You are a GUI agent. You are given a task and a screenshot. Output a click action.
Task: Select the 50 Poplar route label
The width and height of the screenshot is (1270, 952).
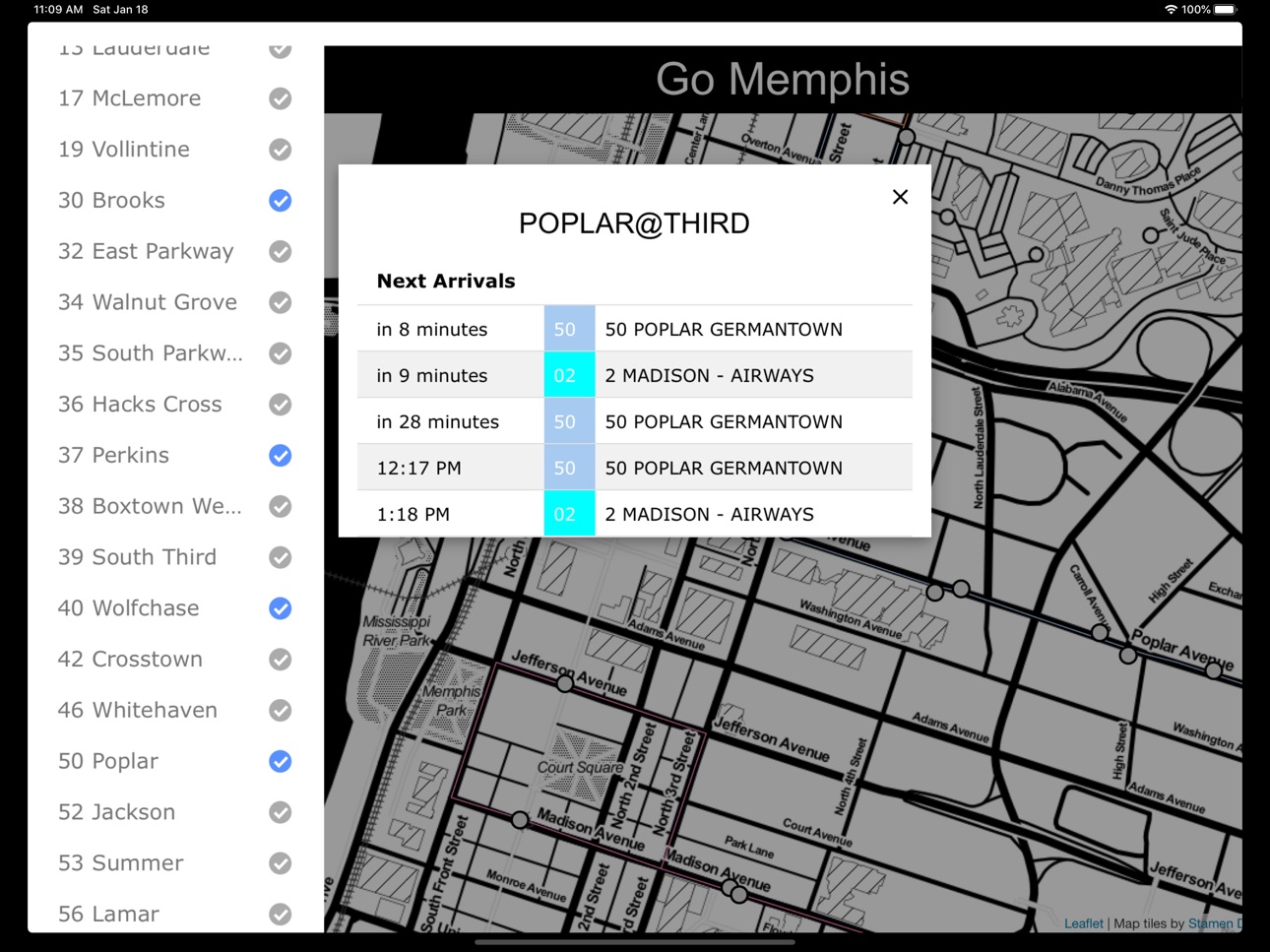[x=107, y=761]
